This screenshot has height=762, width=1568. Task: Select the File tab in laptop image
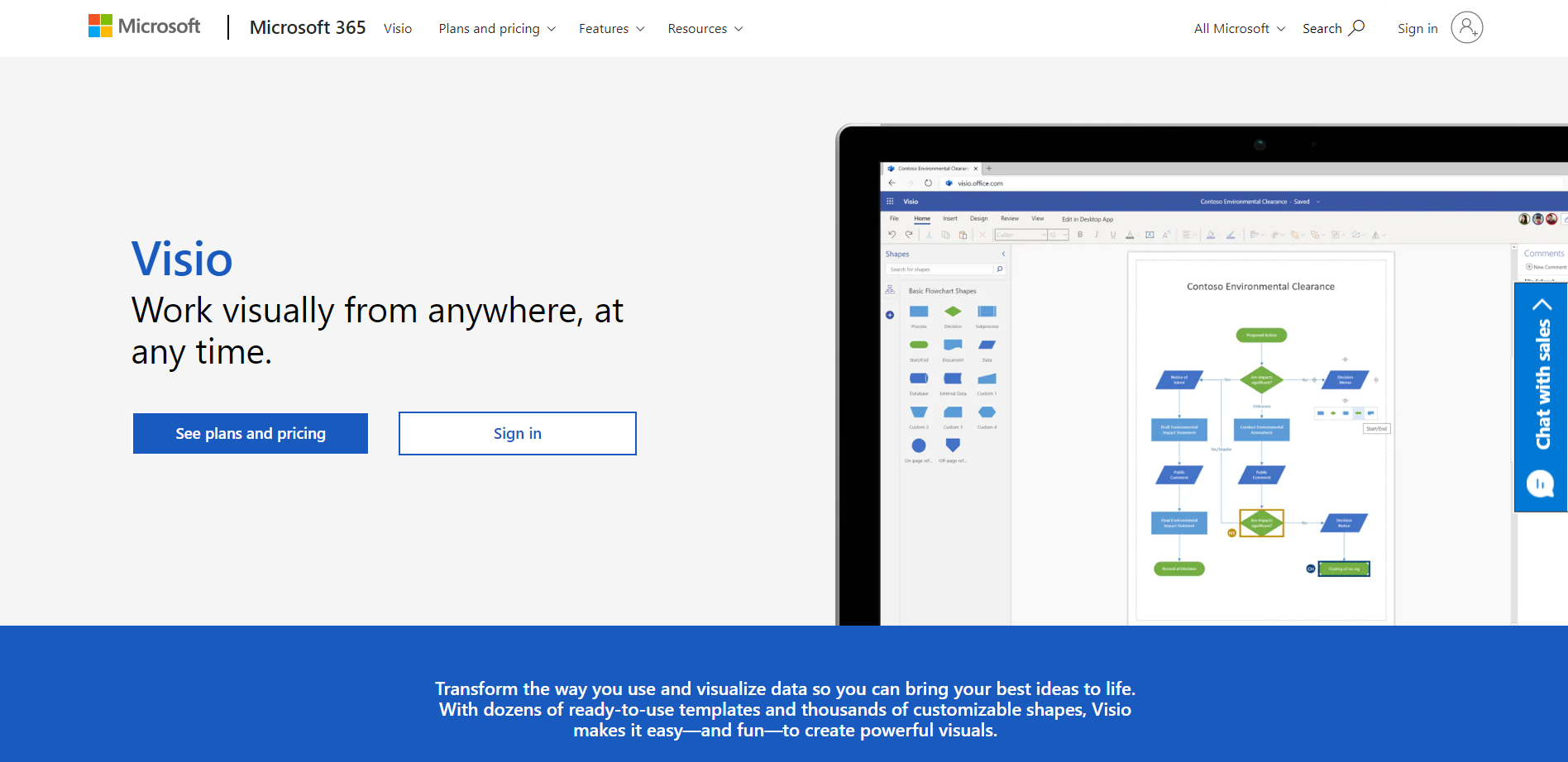pyautogui.click(x=894, y=219)
